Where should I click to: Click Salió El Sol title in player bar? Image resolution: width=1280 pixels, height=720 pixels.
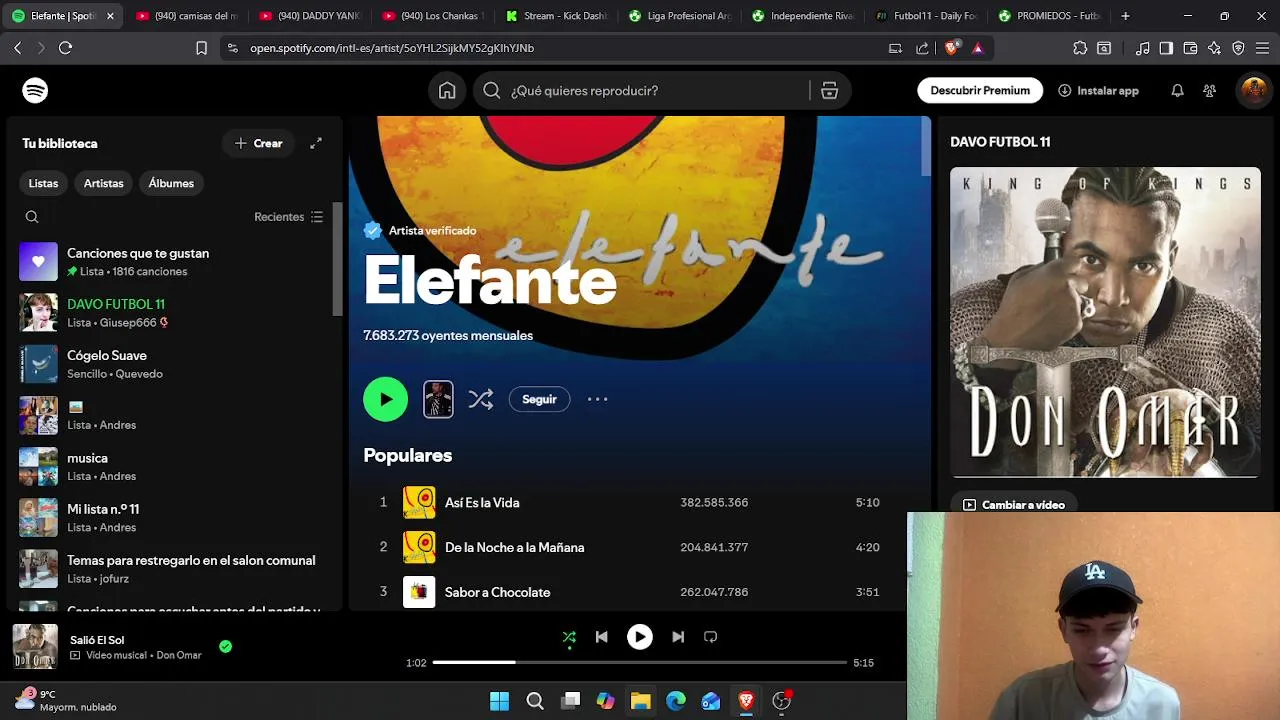[97, 640]
